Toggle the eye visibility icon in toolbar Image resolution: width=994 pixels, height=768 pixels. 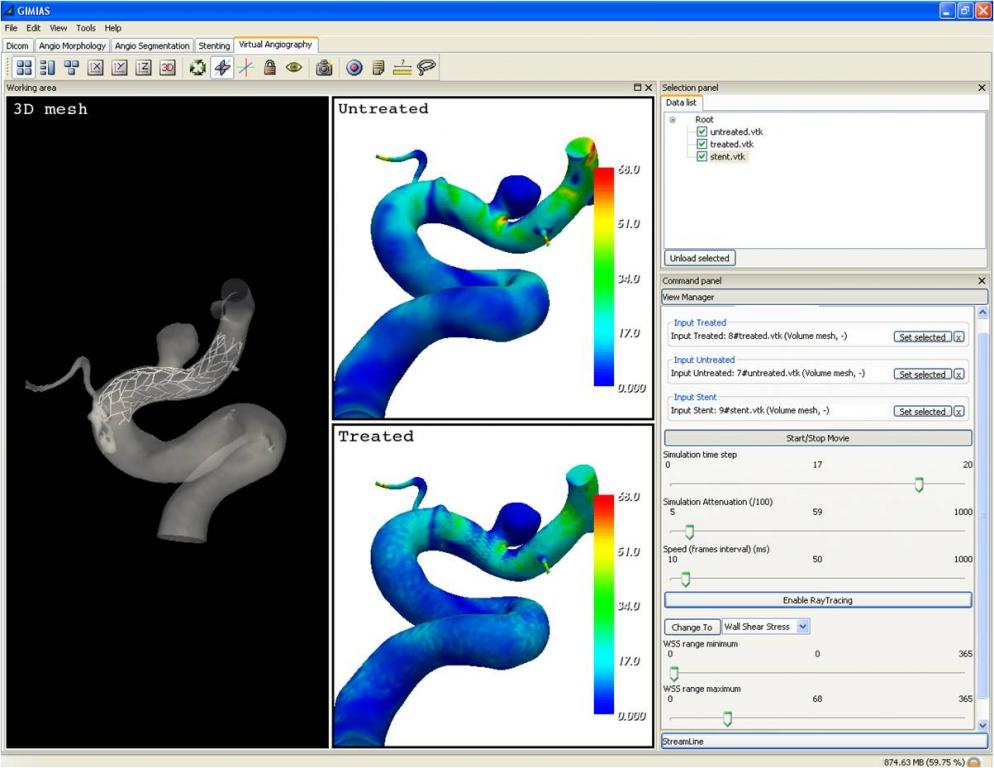coord(294,67)
